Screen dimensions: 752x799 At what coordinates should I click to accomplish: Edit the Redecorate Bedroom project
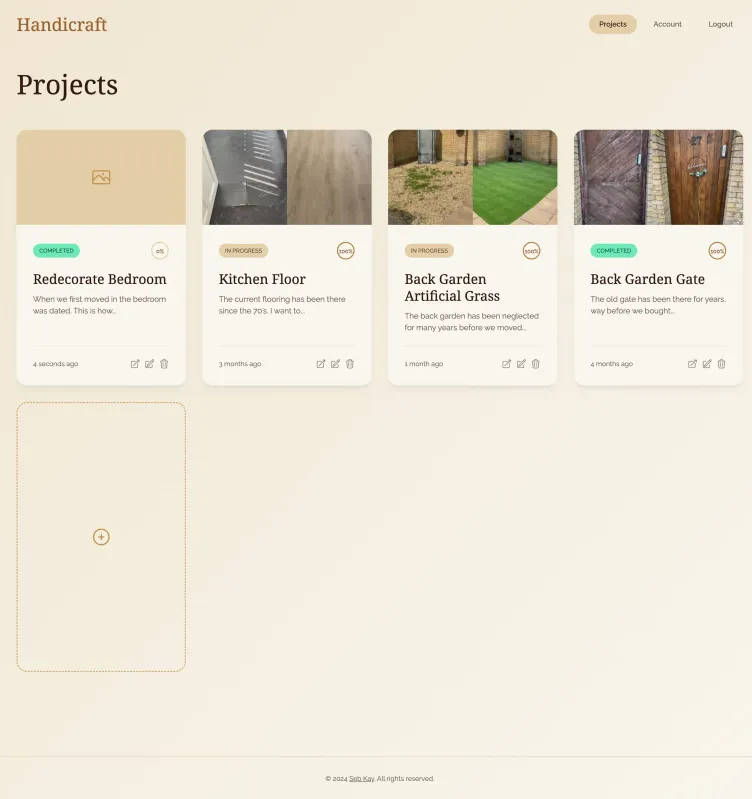(x=149, y=364)
